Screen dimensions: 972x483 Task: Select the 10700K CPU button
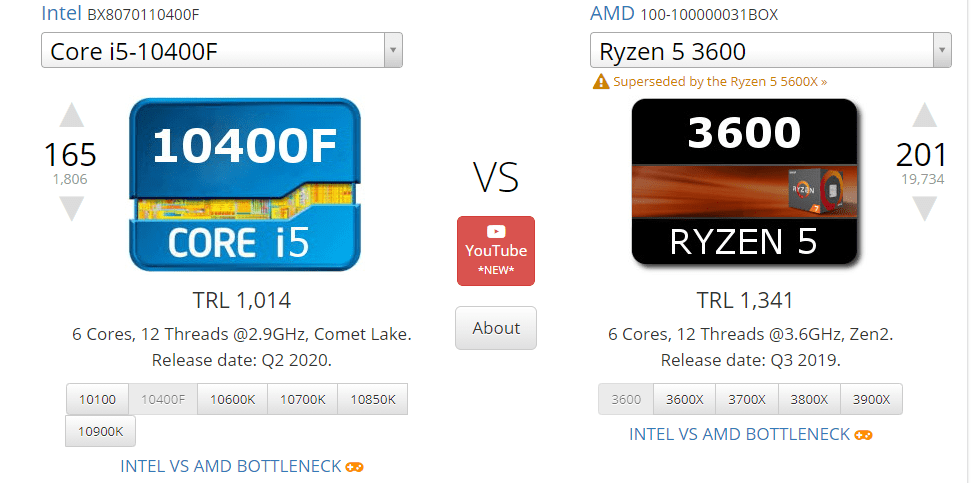click(x=303, y=399)
